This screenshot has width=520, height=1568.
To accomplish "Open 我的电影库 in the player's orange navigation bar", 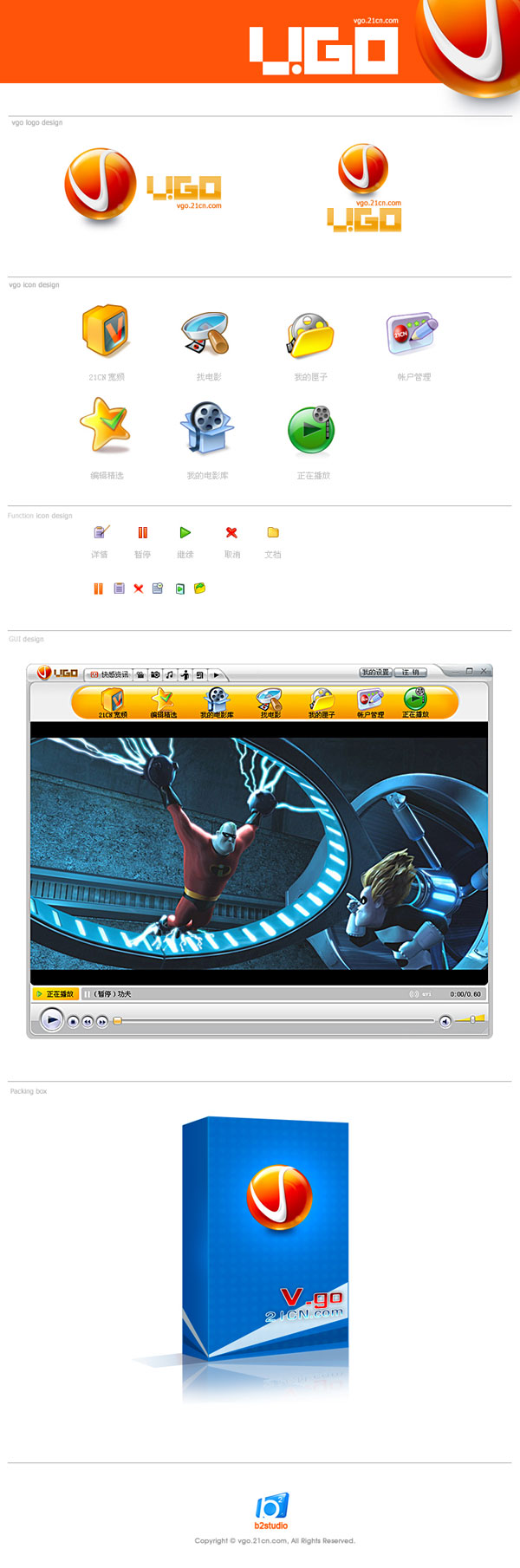I will [217, 702].
